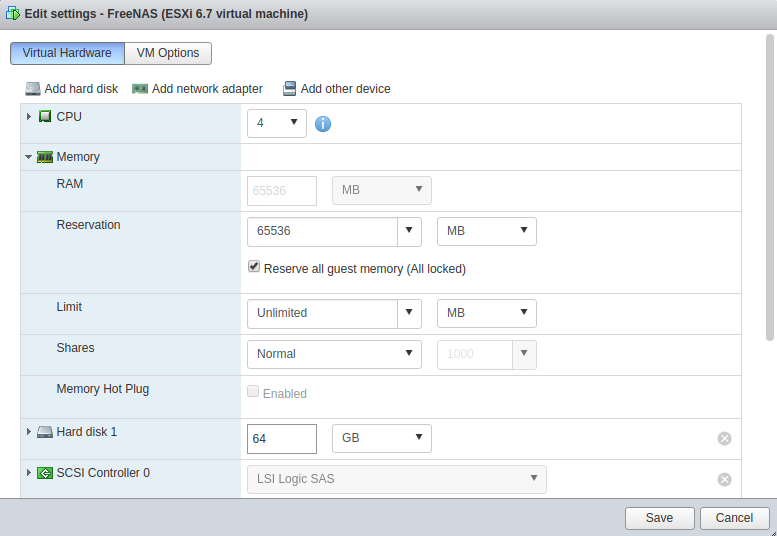Click Add other device
Image resolution: width=777 pixels, height=536 pixels.
click(x=336, y=89)
